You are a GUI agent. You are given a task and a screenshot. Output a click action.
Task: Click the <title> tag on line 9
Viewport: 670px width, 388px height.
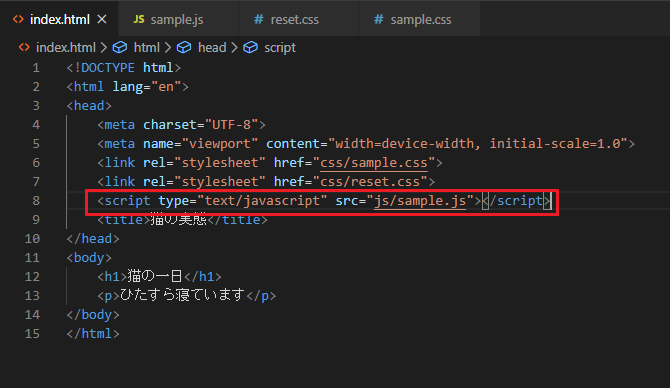pyautogui.click(x=123, y=220)
